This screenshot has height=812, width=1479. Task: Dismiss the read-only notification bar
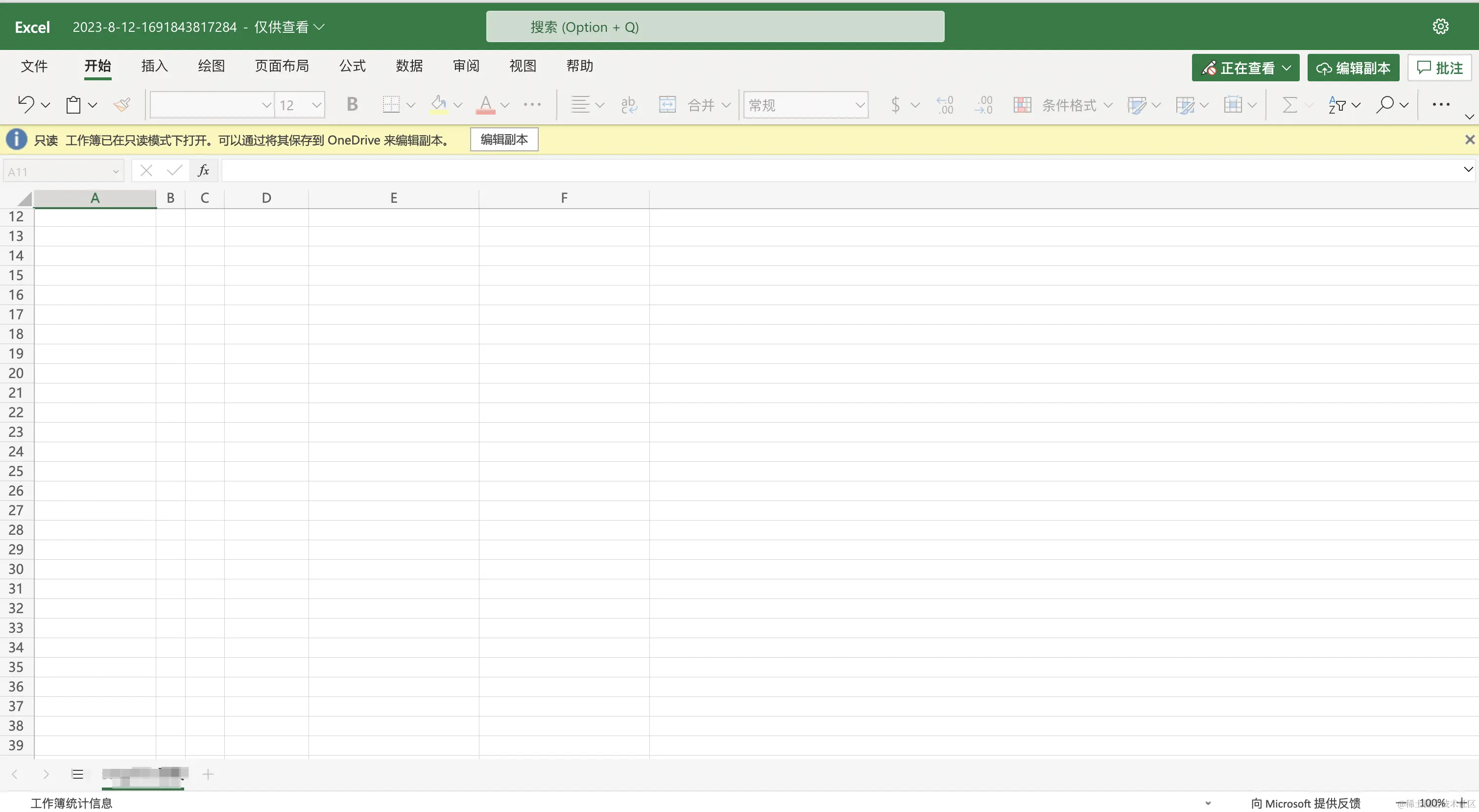[x=1469, y=139]
